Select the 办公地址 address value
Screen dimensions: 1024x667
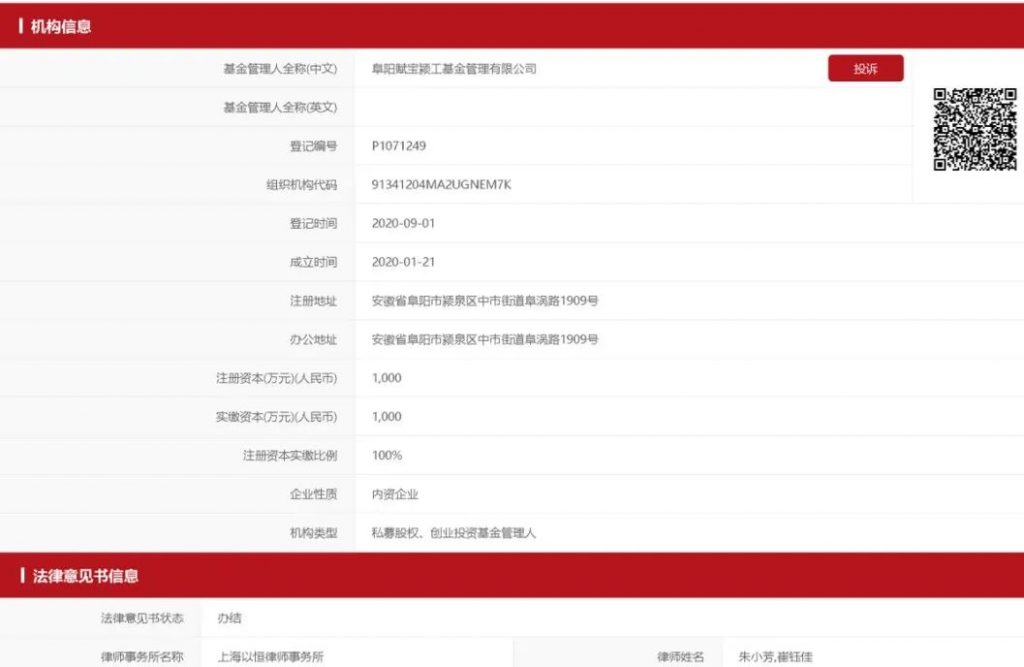point(485,339)
